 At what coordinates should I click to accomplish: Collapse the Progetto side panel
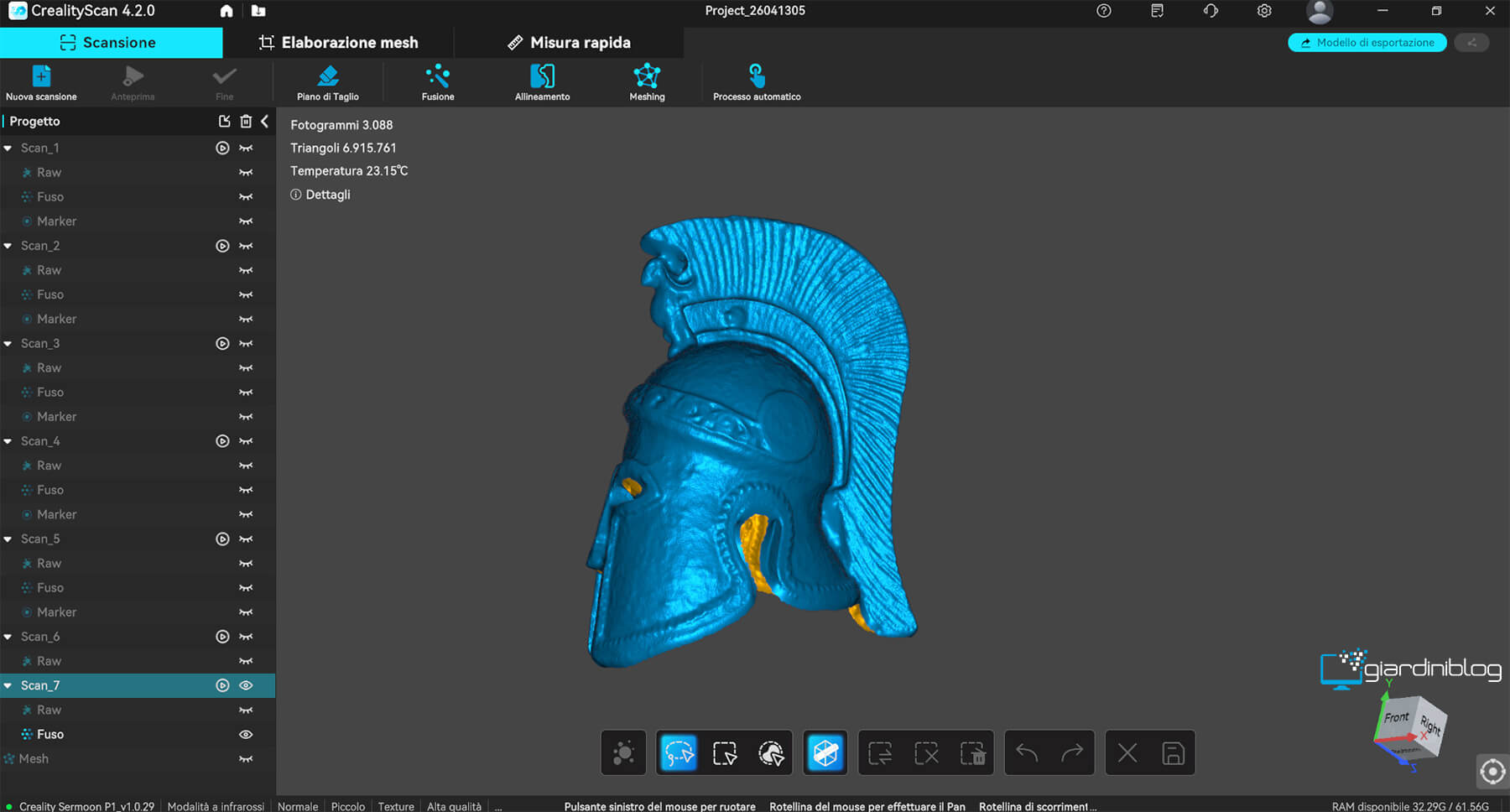coord(265,122)
